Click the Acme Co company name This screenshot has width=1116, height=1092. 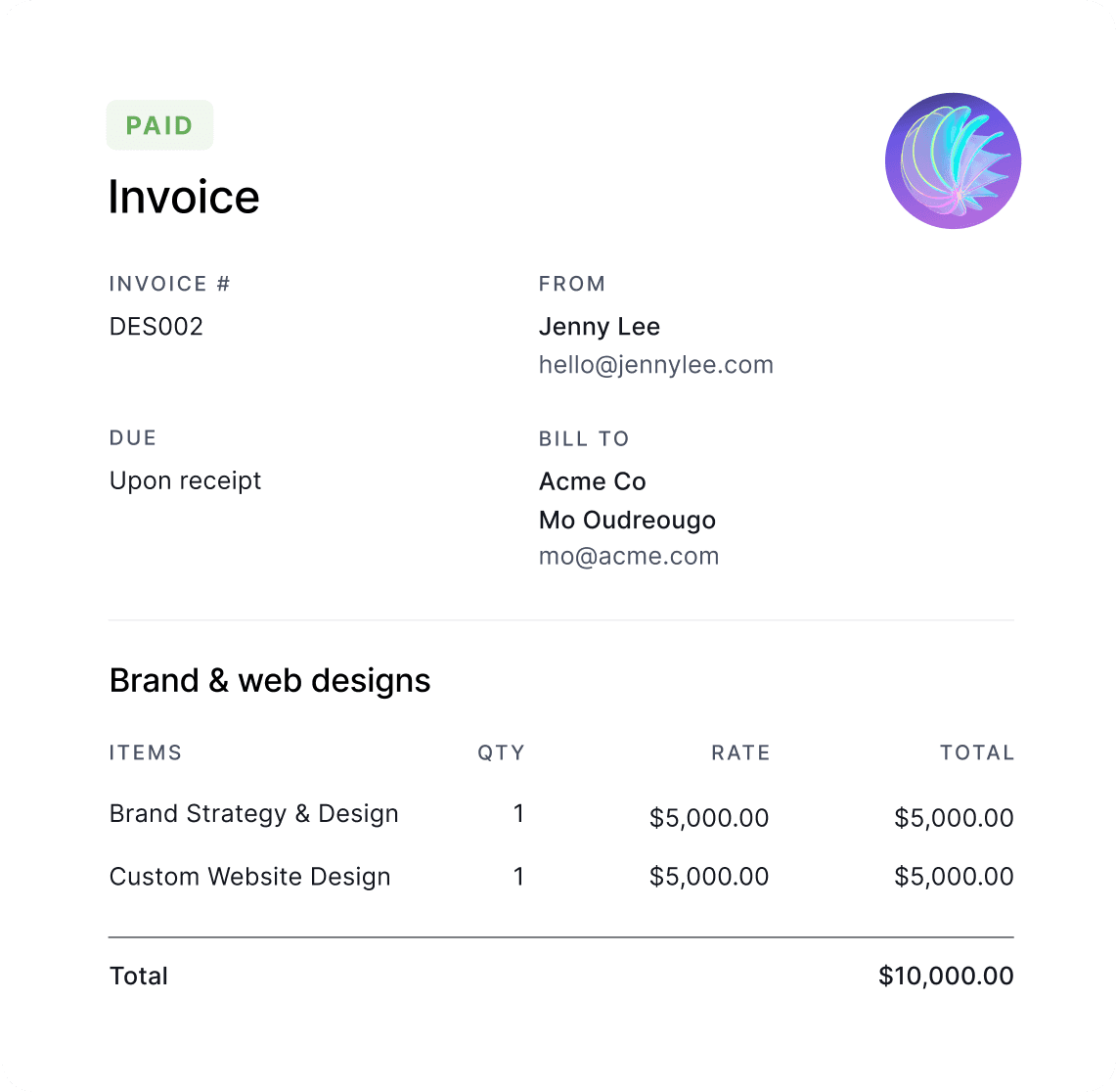[x=592, y=481]
